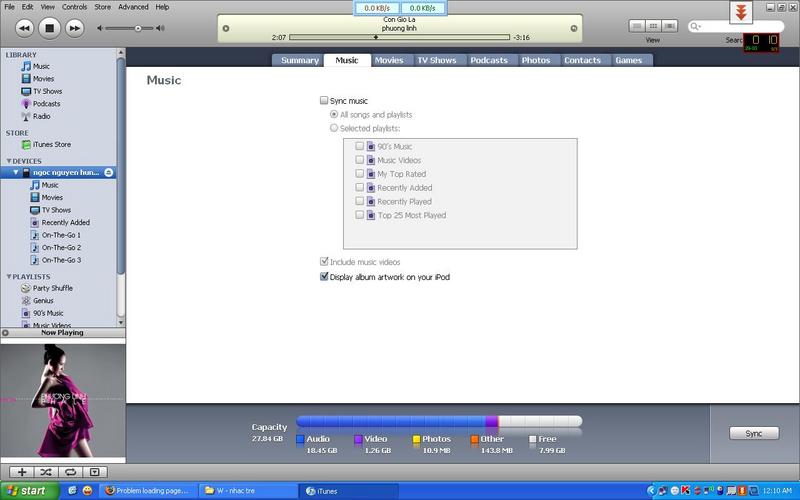
Task: Enable the Sync music checkbox
Action: click(324, 101)
